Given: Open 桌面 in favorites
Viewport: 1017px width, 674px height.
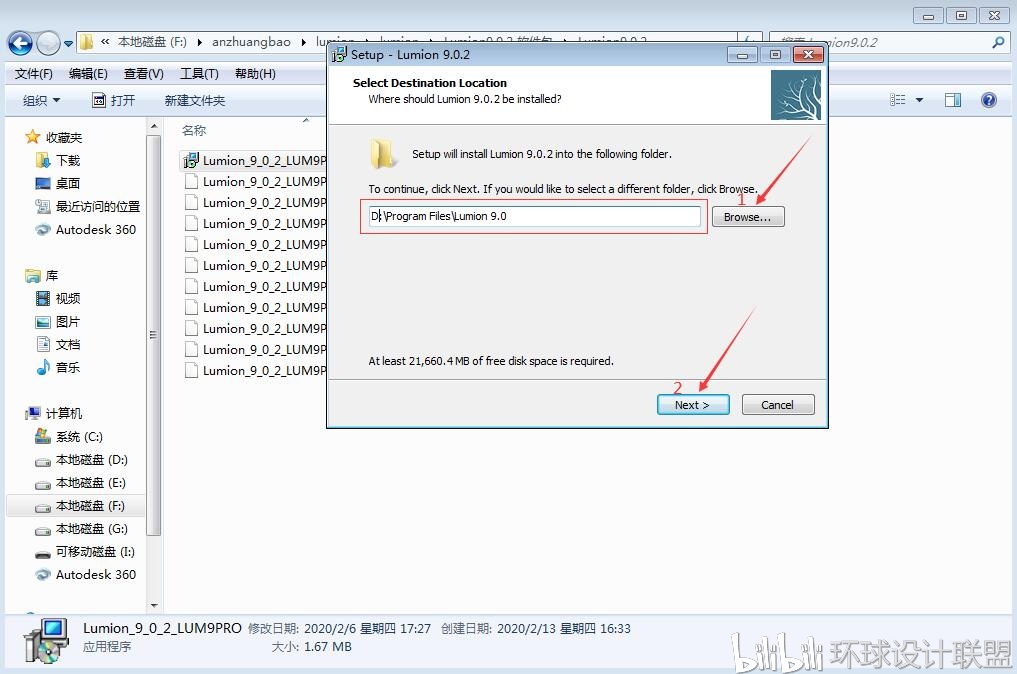Looking at the screenshot, I should pyautogui.click(x=67, y=184).
